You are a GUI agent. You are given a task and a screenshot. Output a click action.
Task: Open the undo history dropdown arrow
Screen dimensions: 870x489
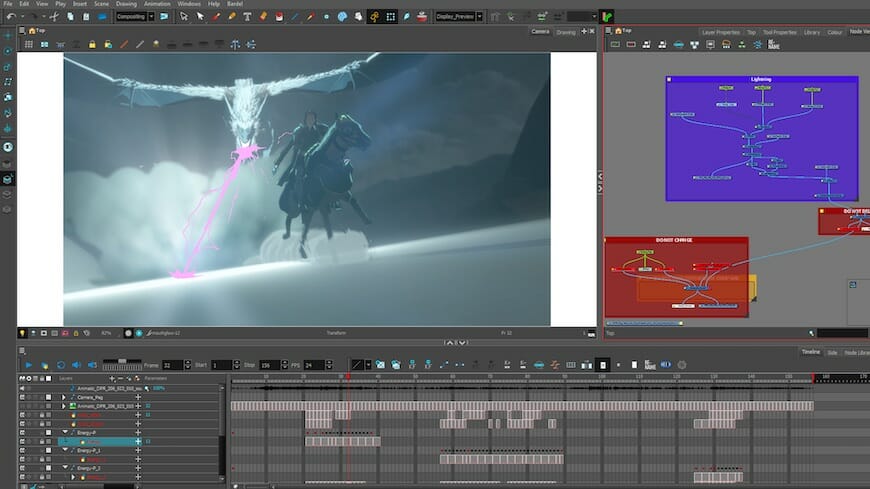[x=22, y=17]
